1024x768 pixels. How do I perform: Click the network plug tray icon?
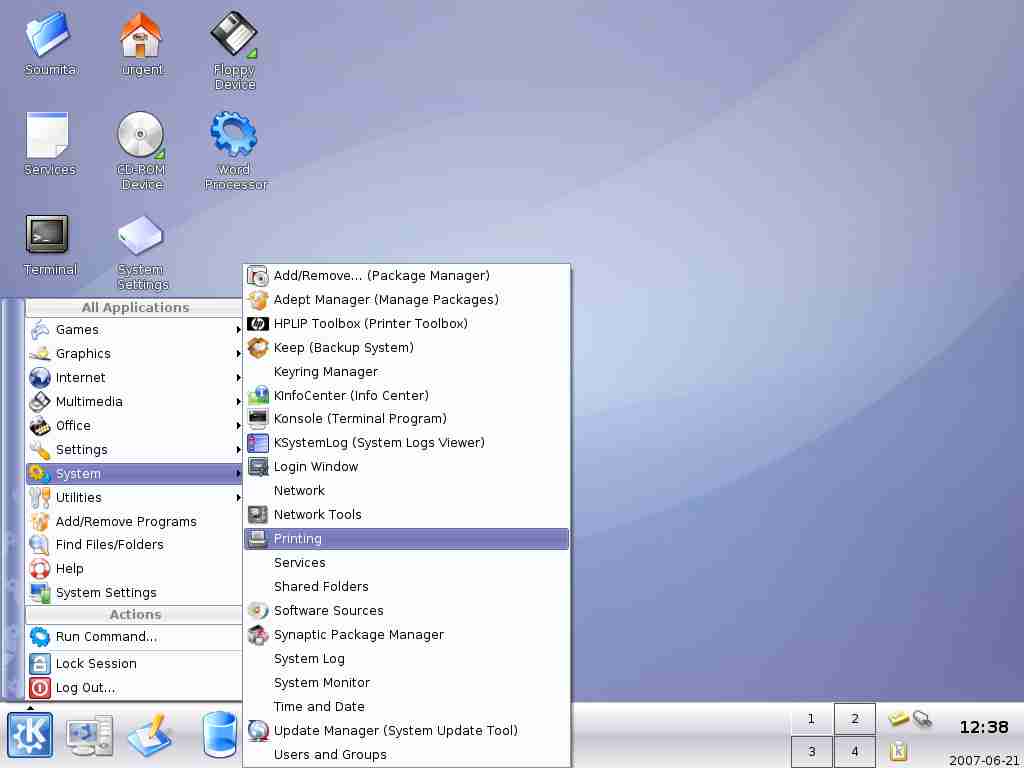922,718
